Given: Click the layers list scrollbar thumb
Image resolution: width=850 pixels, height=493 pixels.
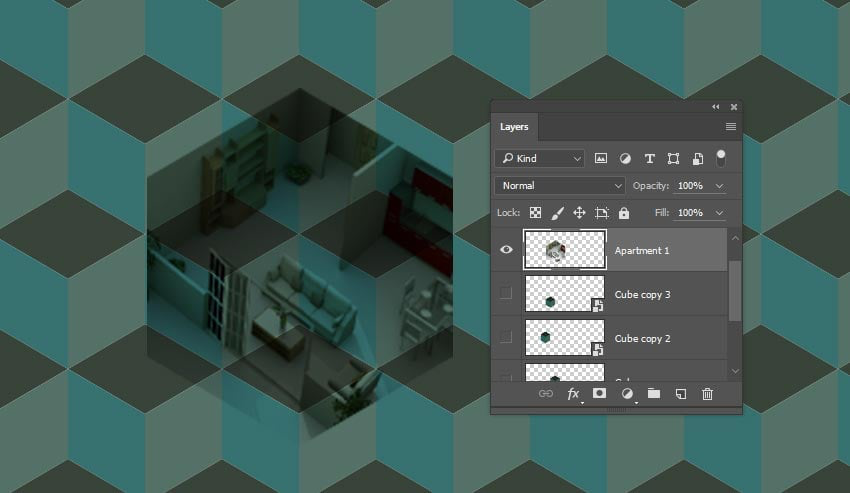Looking at the screenshot, I should 735,291.
